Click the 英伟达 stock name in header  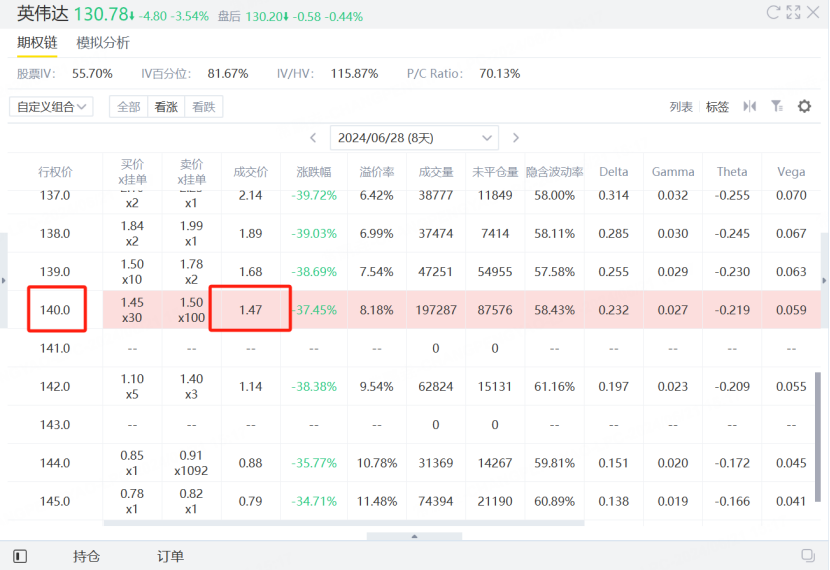[42, 14]
